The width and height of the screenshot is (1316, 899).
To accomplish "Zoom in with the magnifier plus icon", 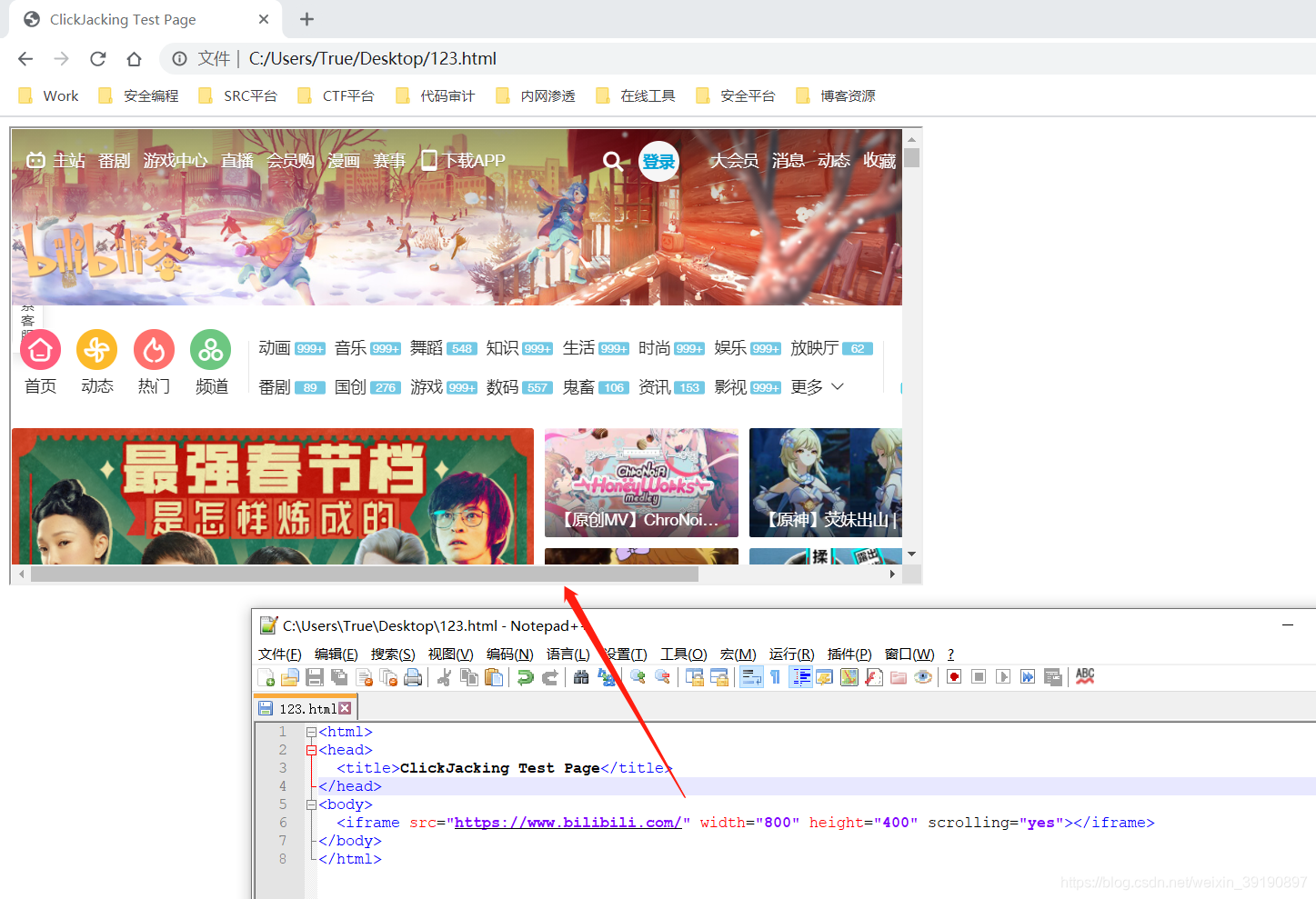I will (x=638, y=677).
